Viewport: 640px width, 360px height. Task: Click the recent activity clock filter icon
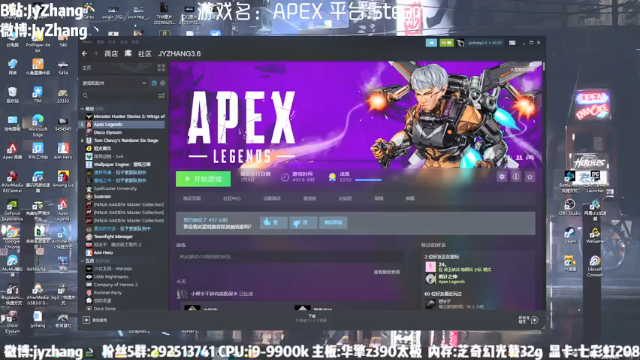154,83
